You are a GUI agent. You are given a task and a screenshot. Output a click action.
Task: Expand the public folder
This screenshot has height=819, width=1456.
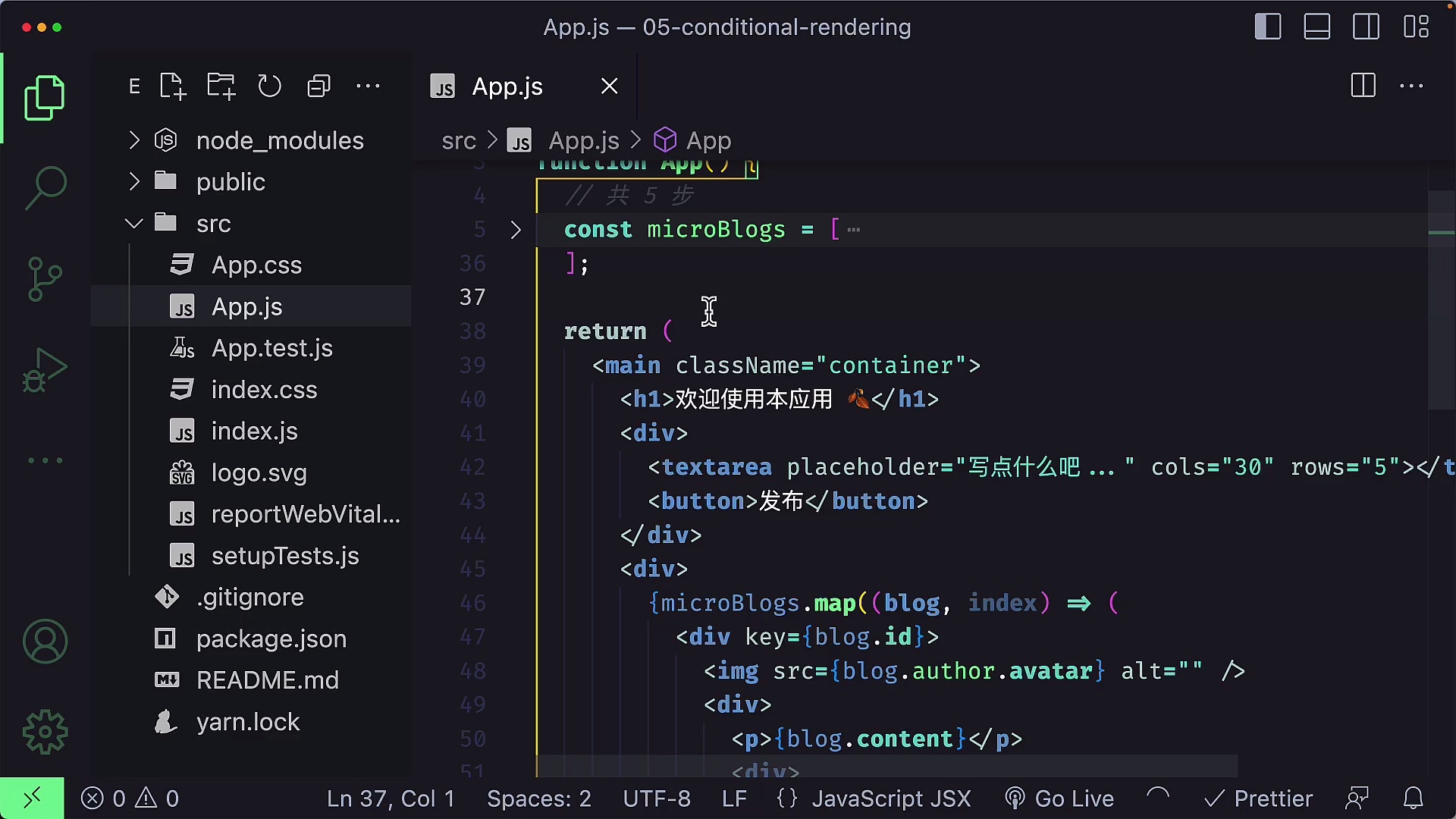[x=251, y=182]
